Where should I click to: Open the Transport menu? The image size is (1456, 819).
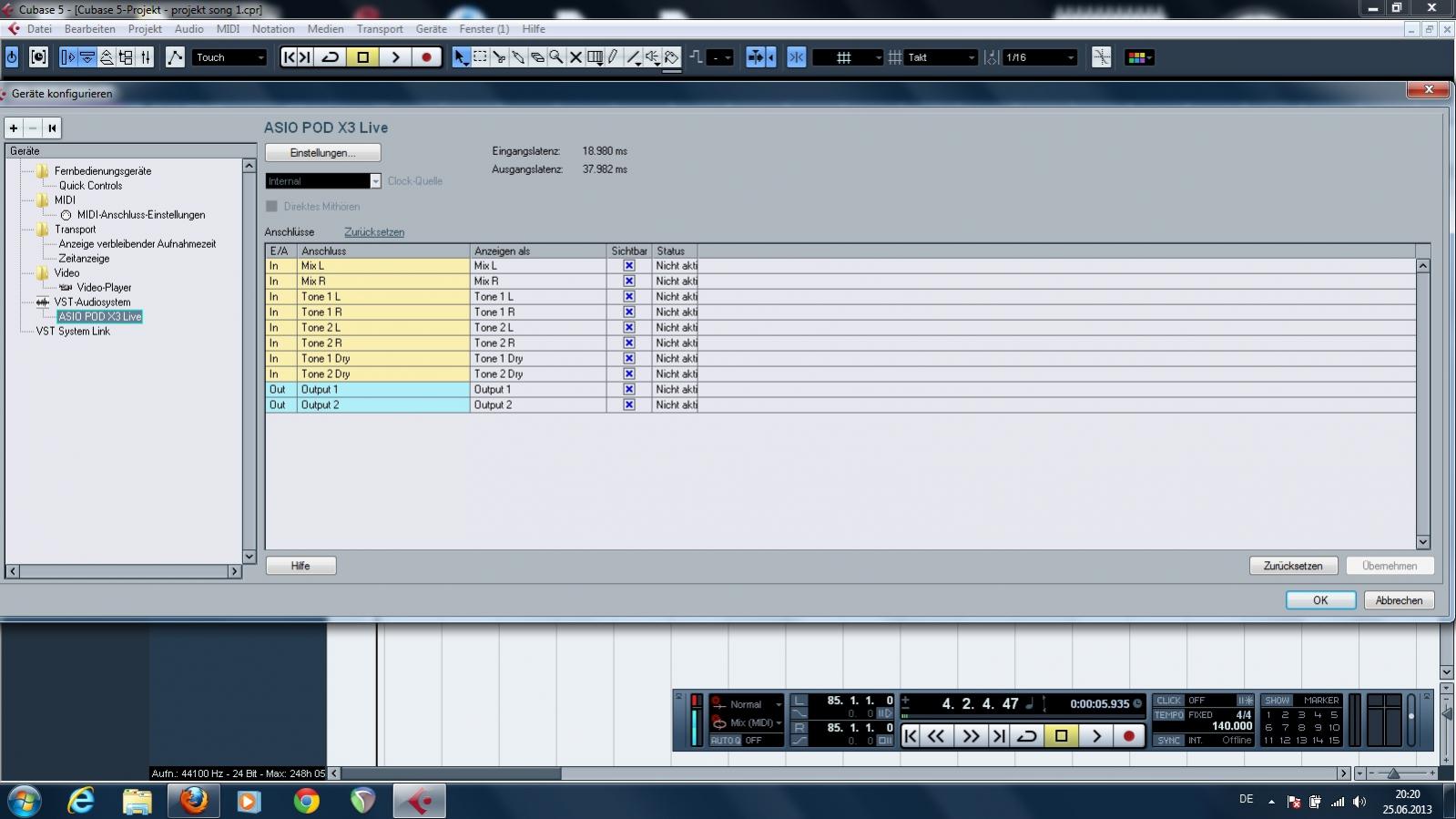380,29
